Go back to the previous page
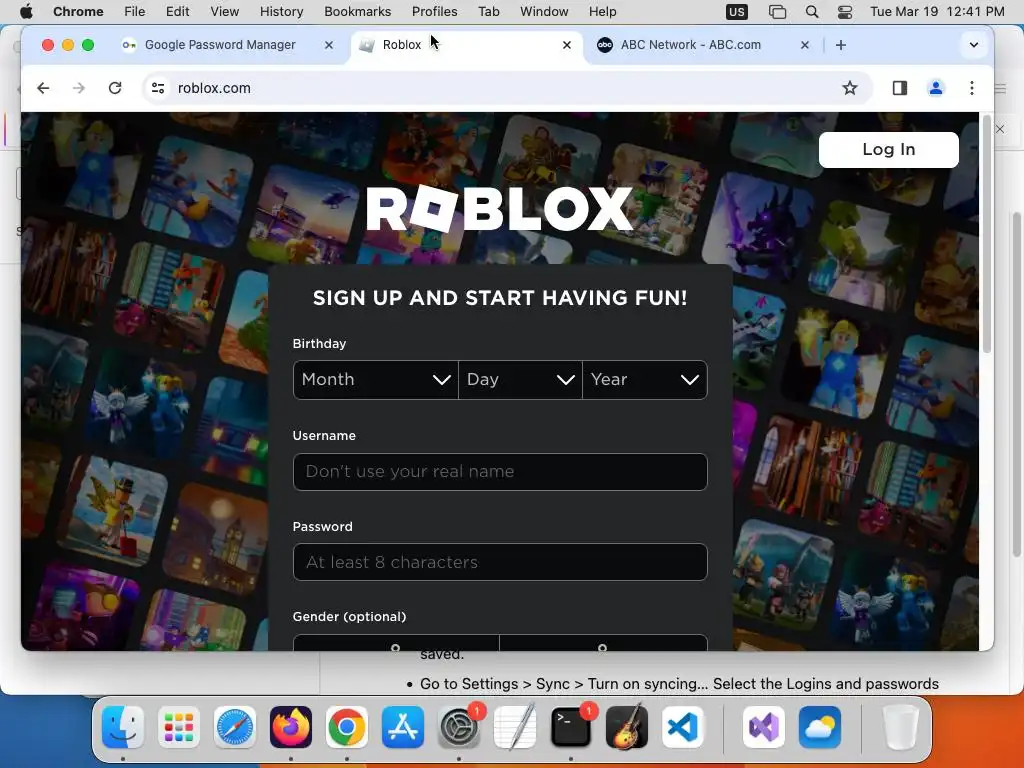Screen dimensions: 1024x768 43,88
